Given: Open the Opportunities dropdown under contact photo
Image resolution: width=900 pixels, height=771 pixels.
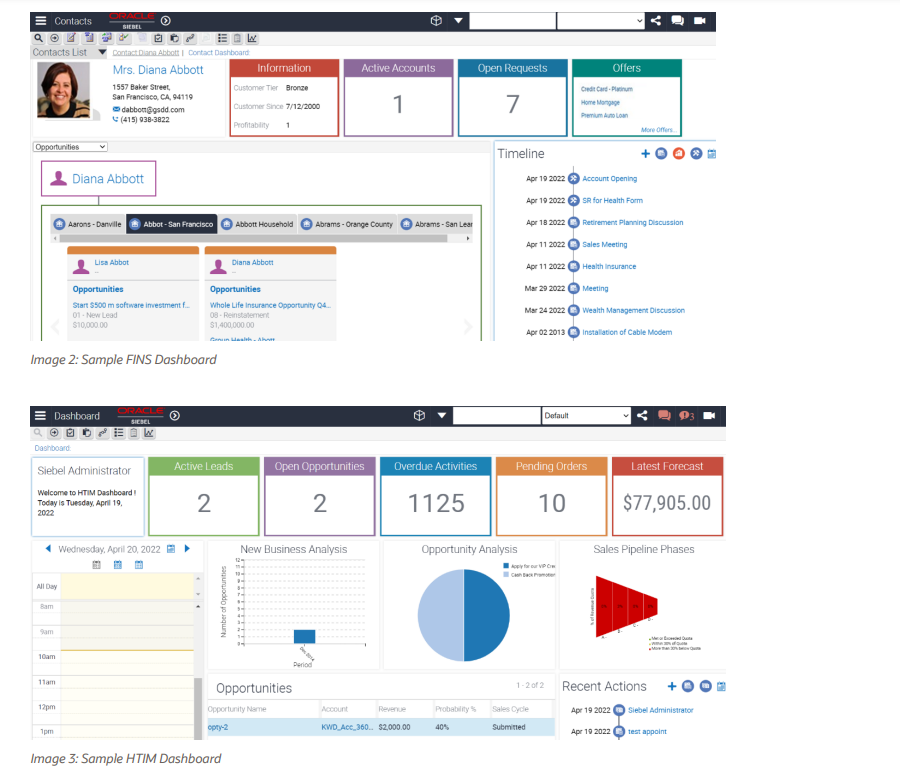Looking at the screenshot, I should (70, 147).
